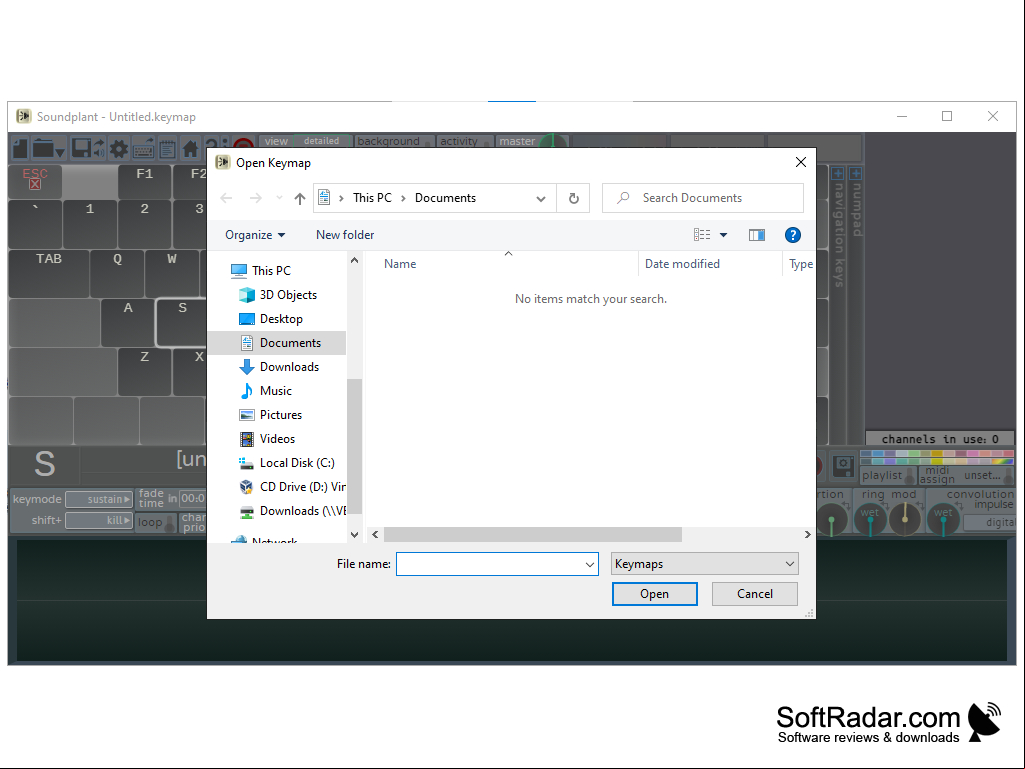Click the new keymap icon in Soundplant toolbar
This screenshot has width=1025, height=769.
click(x=20, y=148)
